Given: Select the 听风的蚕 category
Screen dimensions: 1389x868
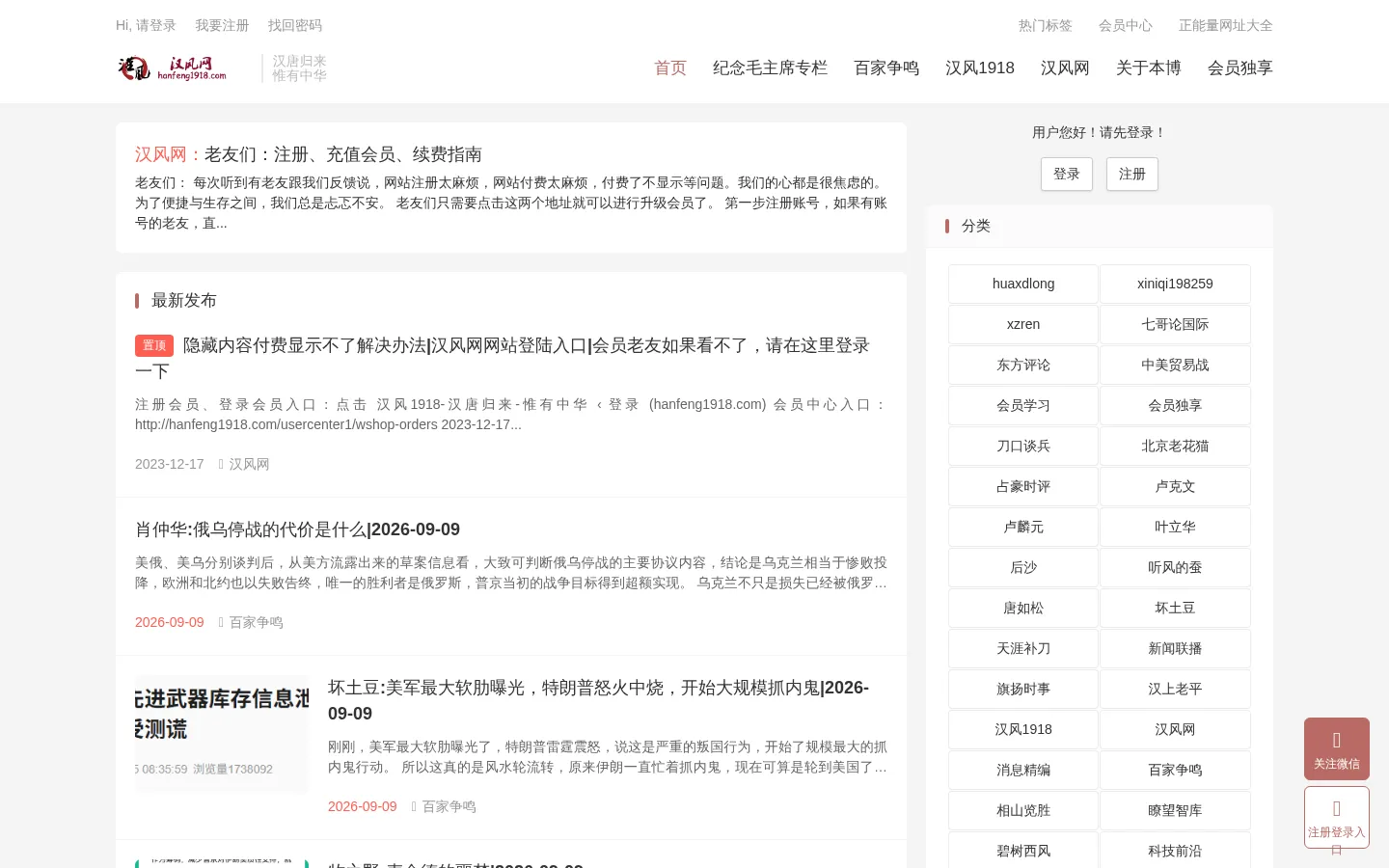Looking at the screenshot, I should point(1175,567).
